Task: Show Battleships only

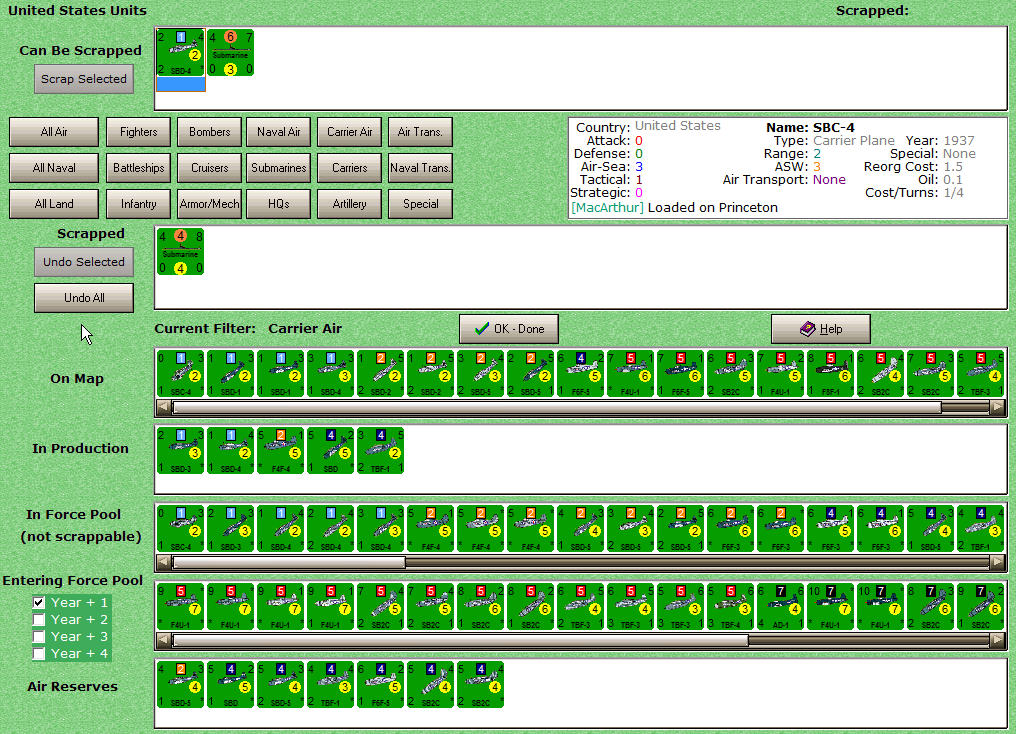Action: tap(139, 168)
